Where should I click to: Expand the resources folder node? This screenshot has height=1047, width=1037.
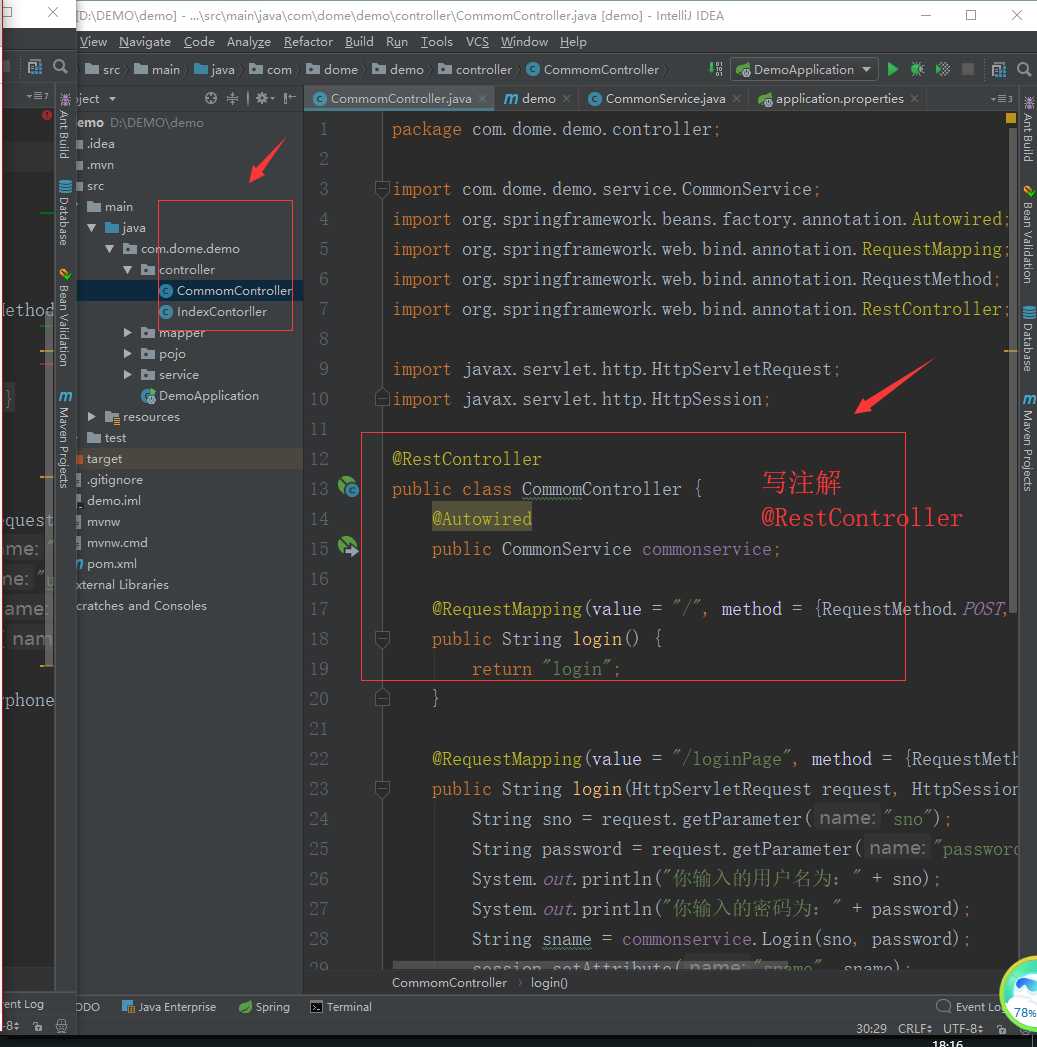click(x=92, y=417)
